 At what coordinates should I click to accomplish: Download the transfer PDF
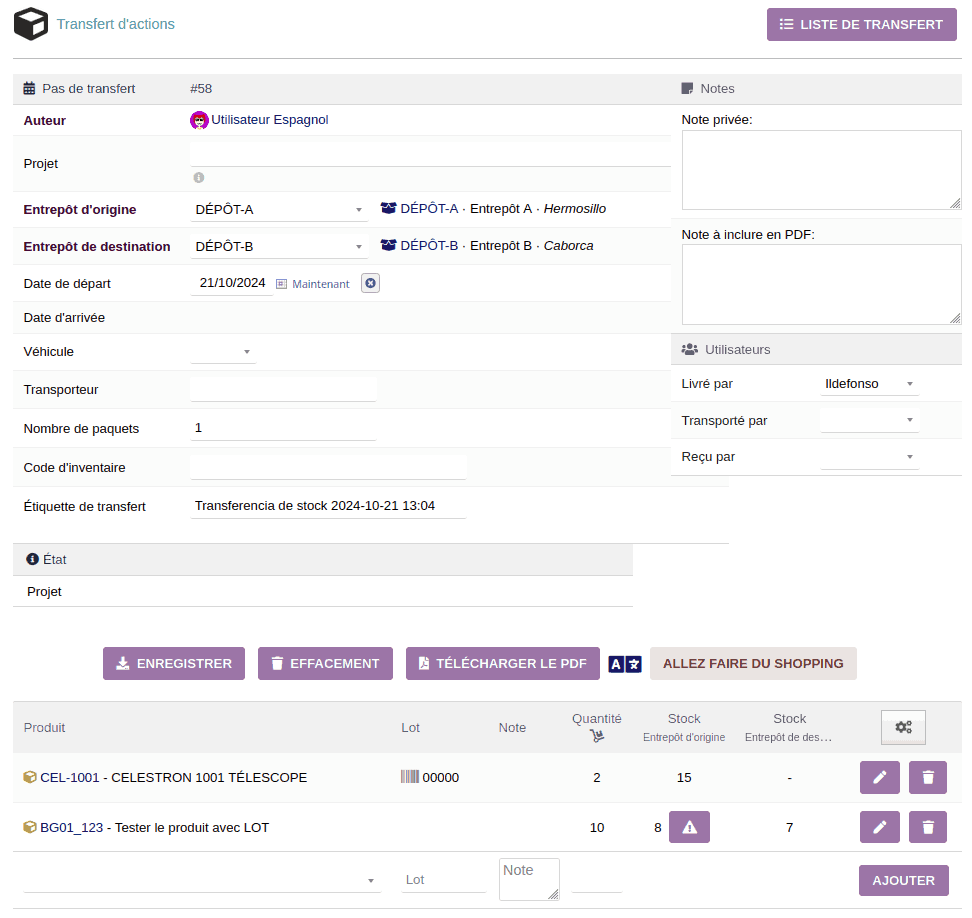pos(502,664)
